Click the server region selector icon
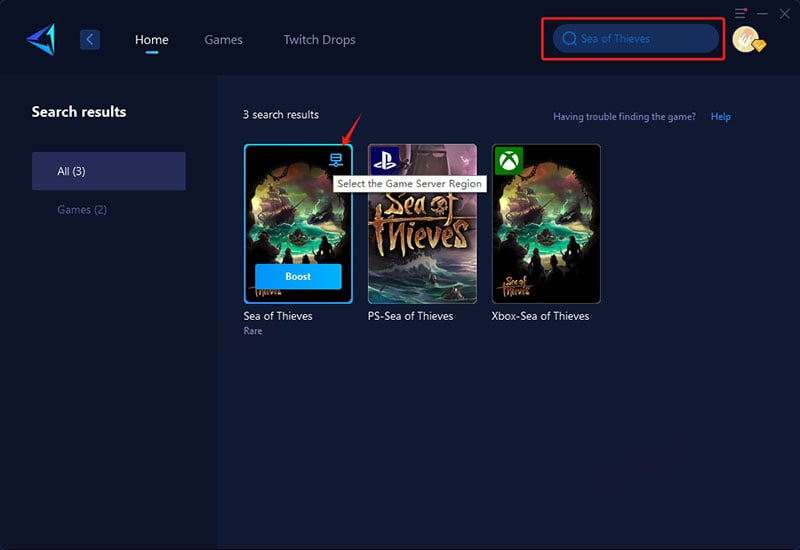Viewport: 800px width, 550px height. pyautogui.click(x=336, y=160)
